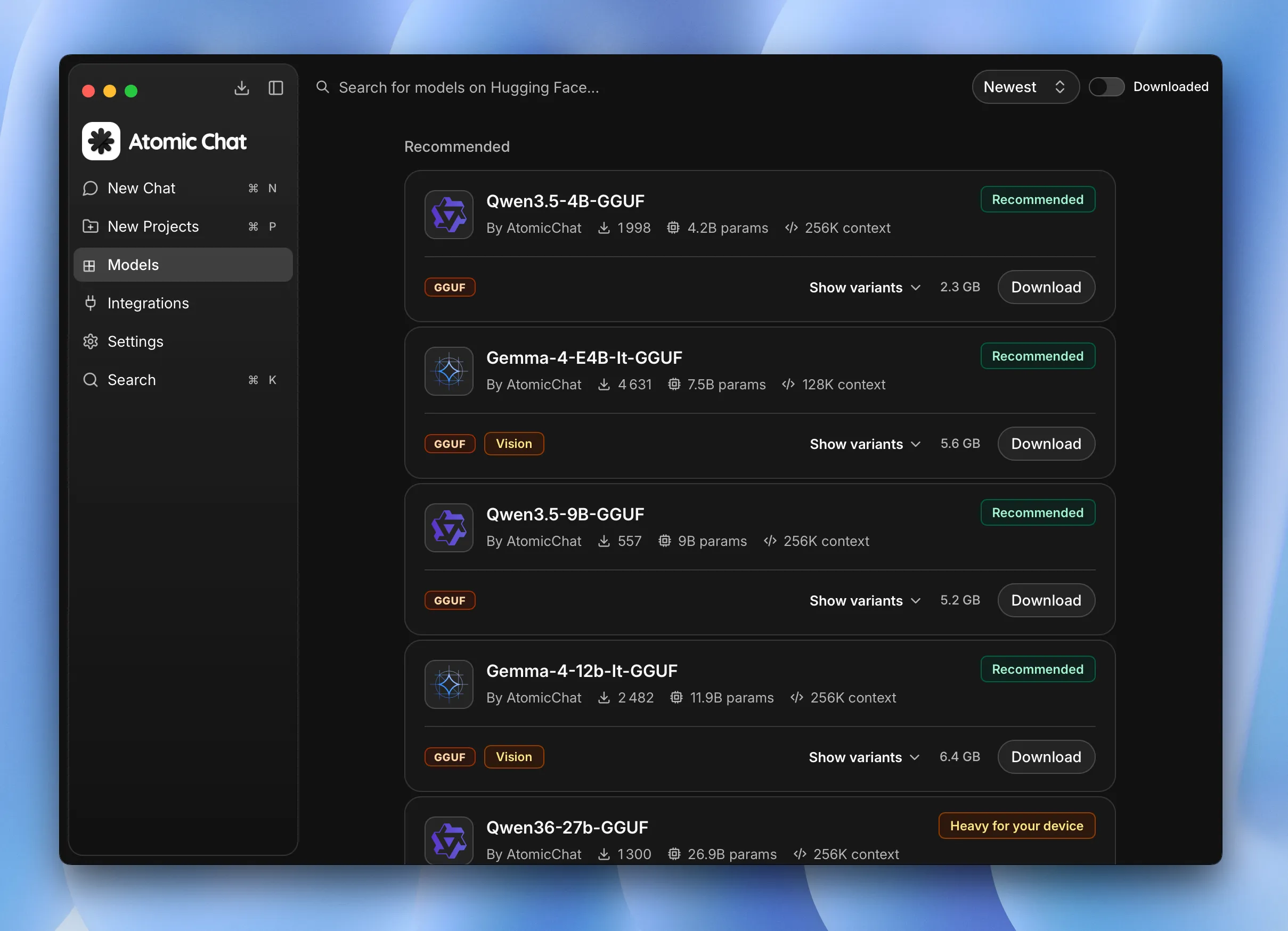Click download count icon beside 1998
This screenshot has width=1288, height=931.
[604, 227]
